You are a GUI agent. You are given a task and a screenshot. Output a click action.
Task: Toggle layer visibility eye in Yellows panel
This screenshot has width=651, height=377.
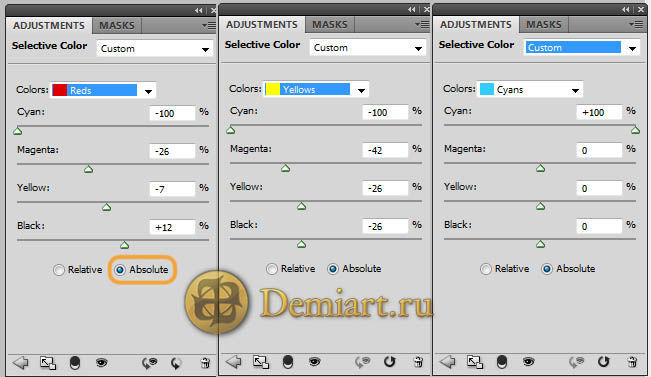[314, 362]
